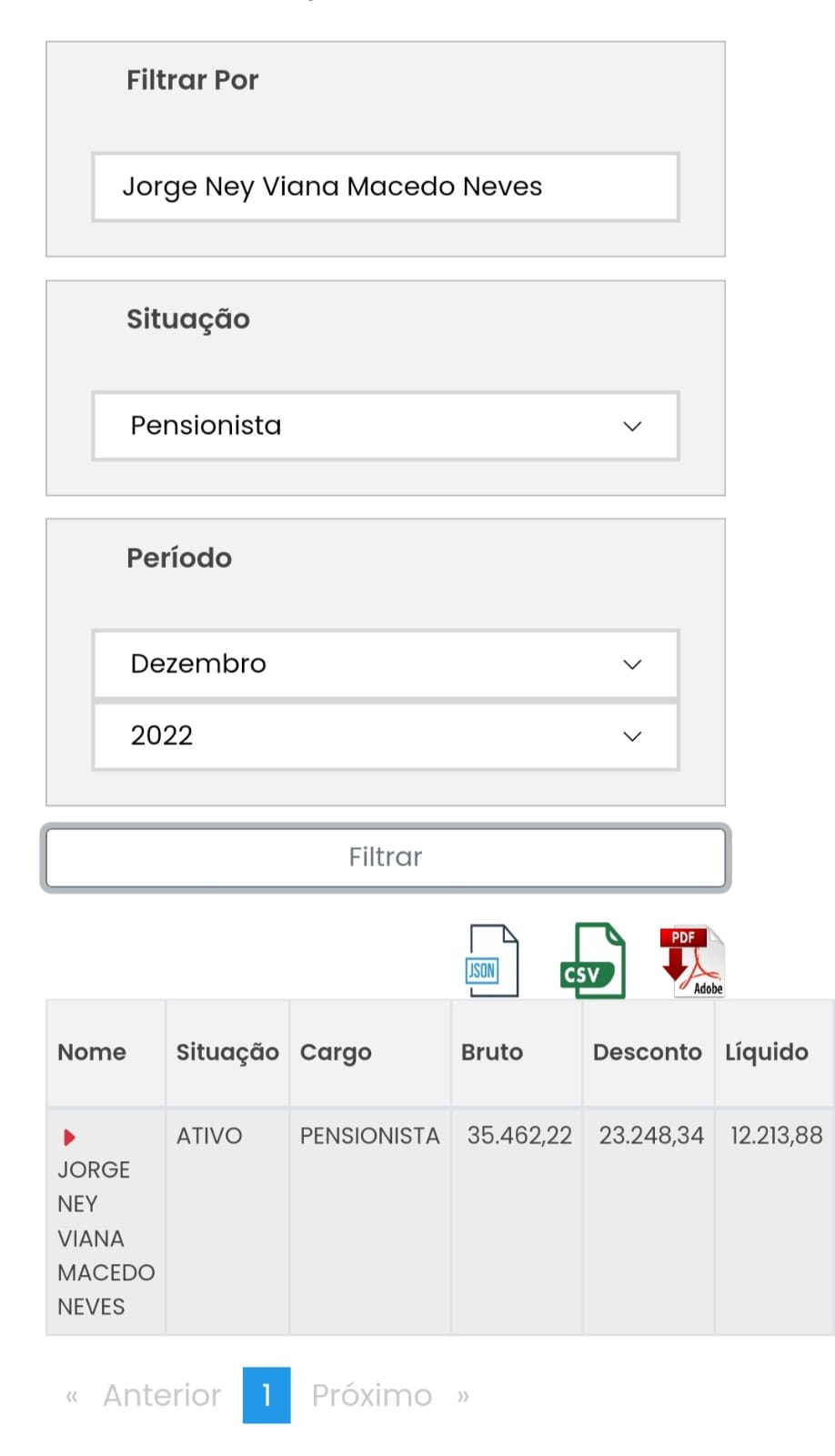Go to page 1 in pagination
This screenshot has height=1456, width=835.
[x=267, y=1395]
